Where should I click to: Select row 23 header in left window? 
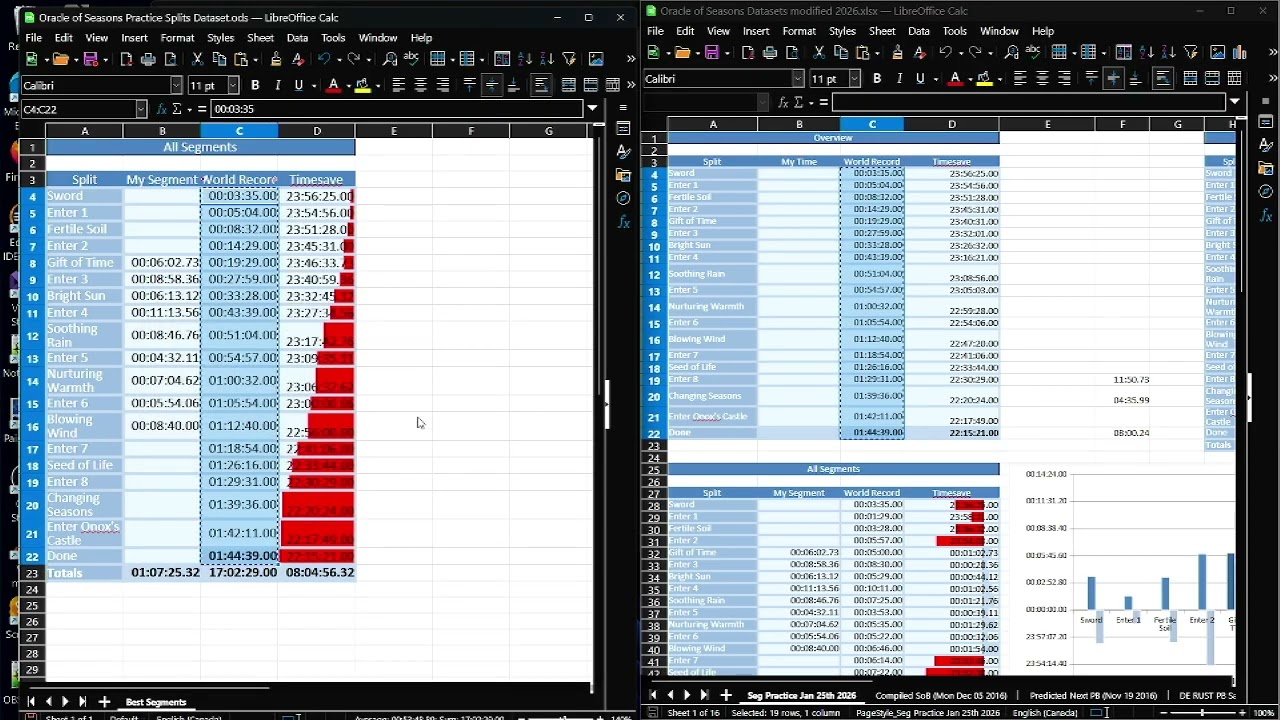tap(32, 573)
